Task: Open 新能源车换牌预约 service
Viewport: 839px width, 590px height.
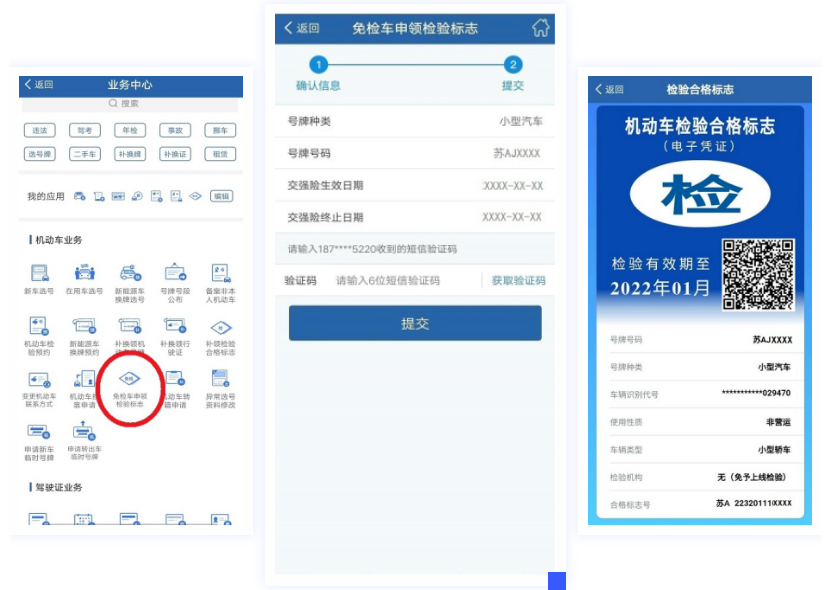Action: [84, 336]
